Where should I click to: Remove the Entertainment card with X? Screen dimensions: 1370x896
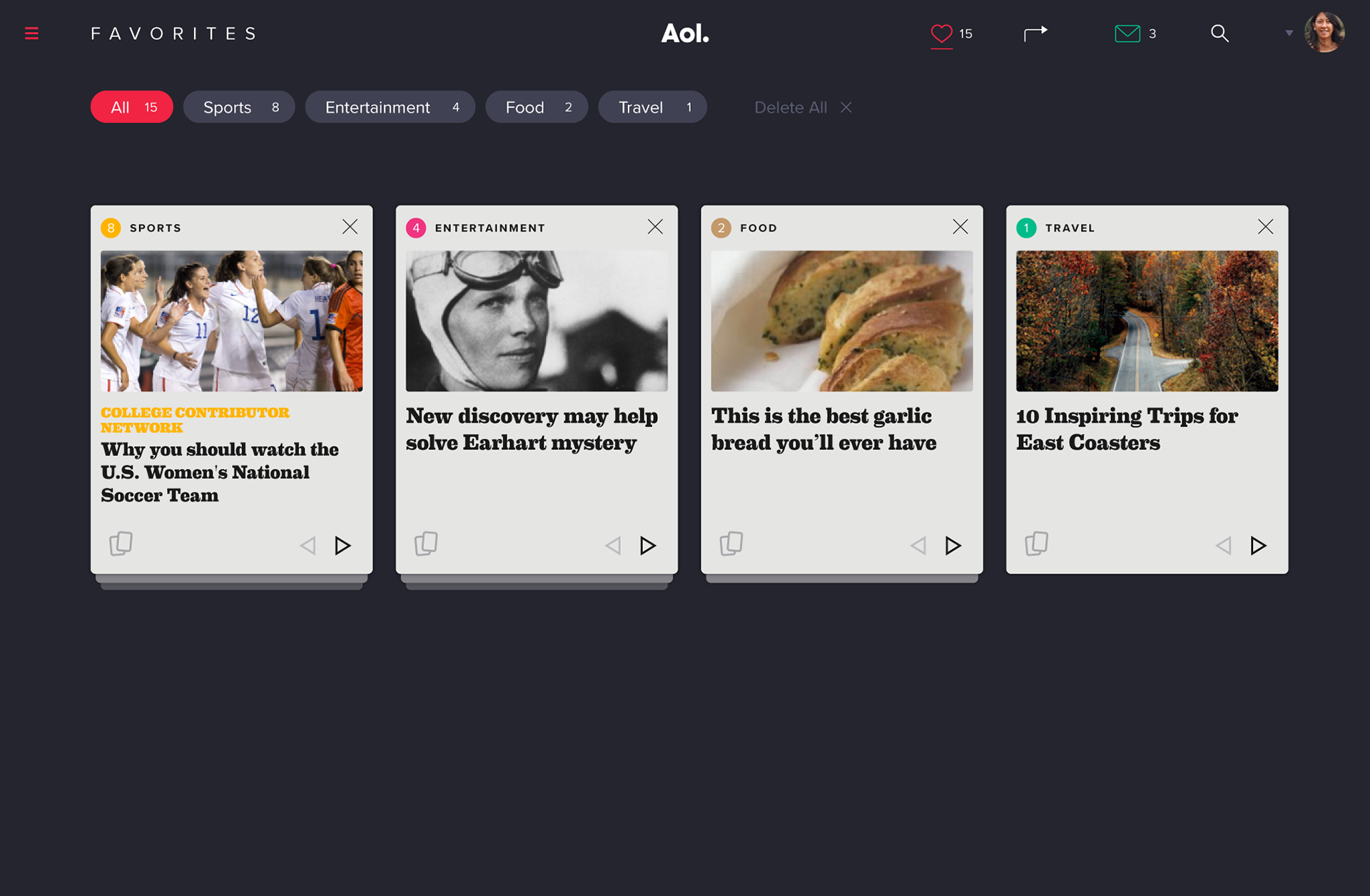[655, 227]
